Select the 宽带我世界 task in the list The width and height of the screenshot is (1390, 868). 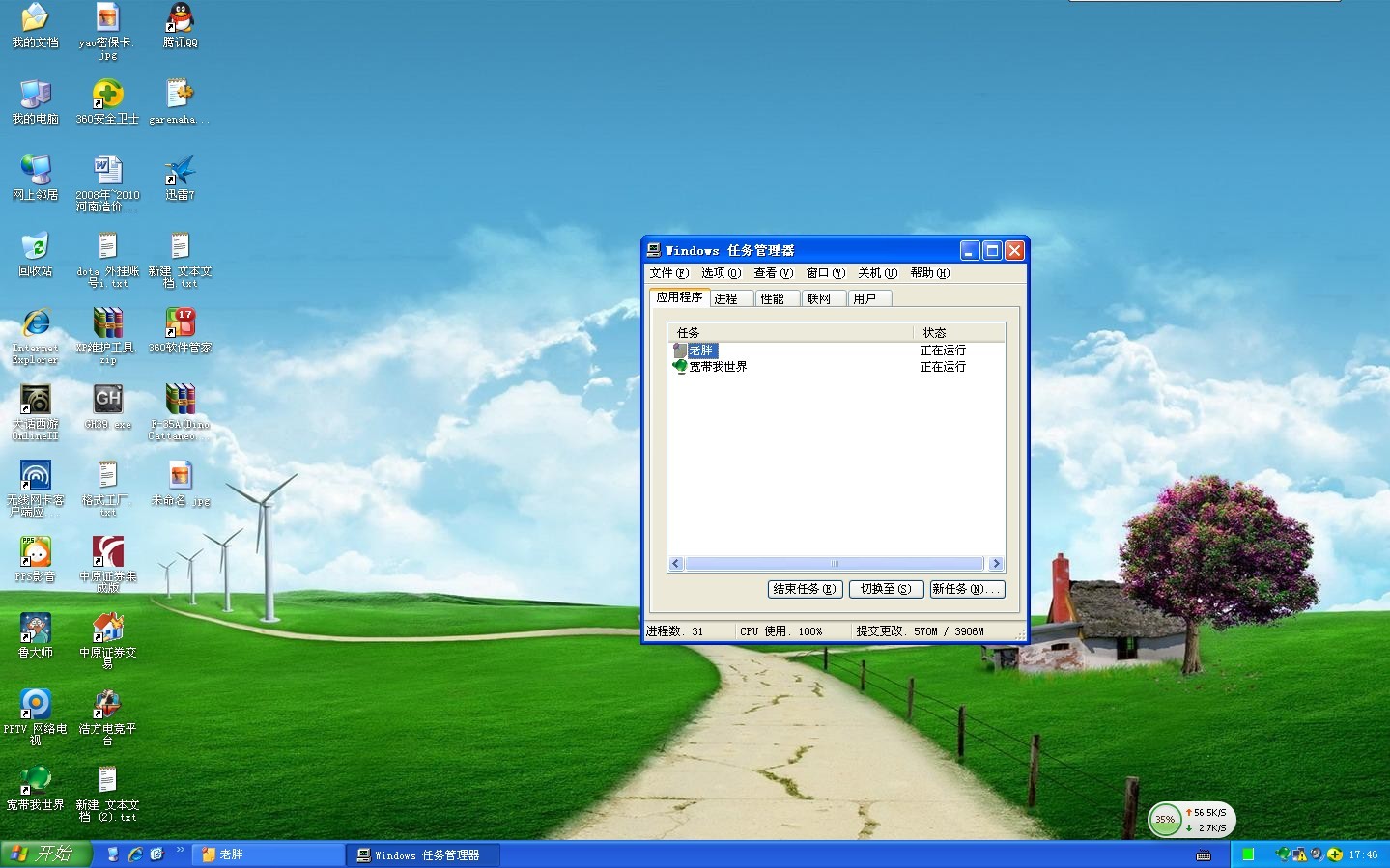(x=837, y=367)
